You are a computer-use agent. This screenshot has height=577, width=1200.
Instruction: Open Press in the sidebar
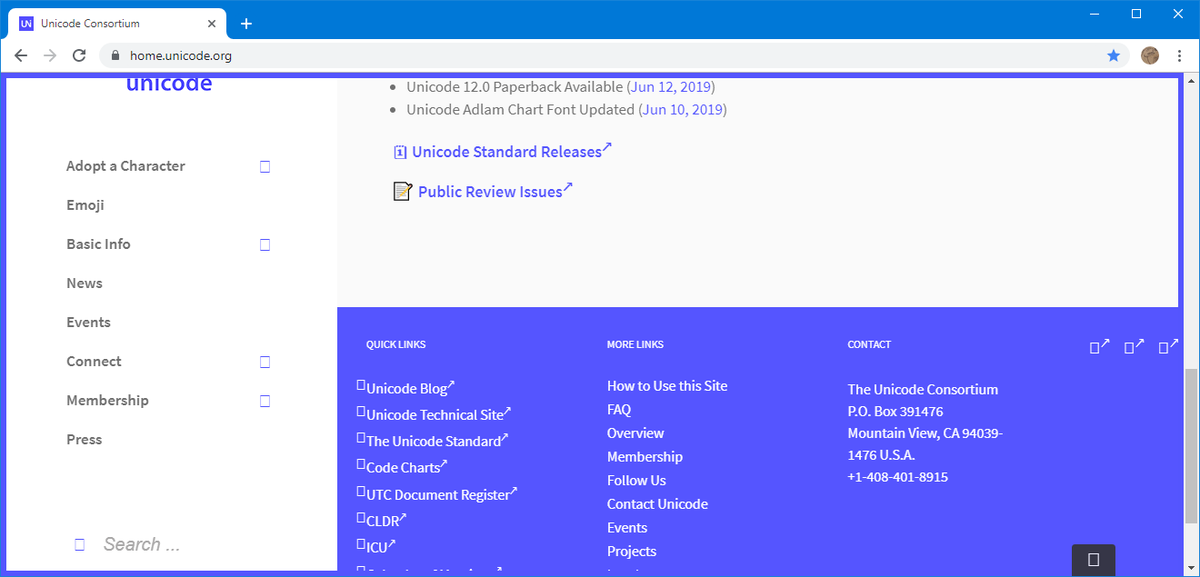(x=84, y=439)
